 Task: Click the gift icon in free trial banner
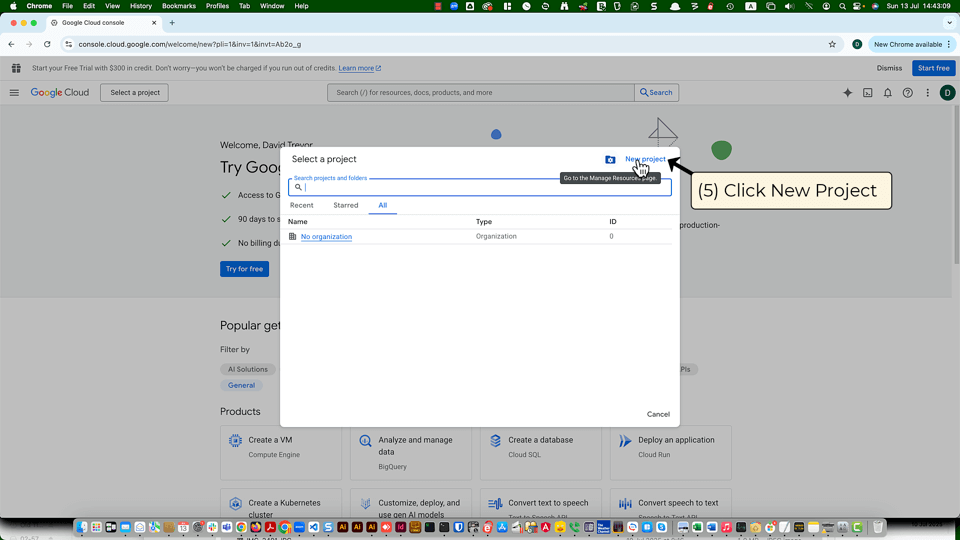pyautogui.click(x=17, y=68)
